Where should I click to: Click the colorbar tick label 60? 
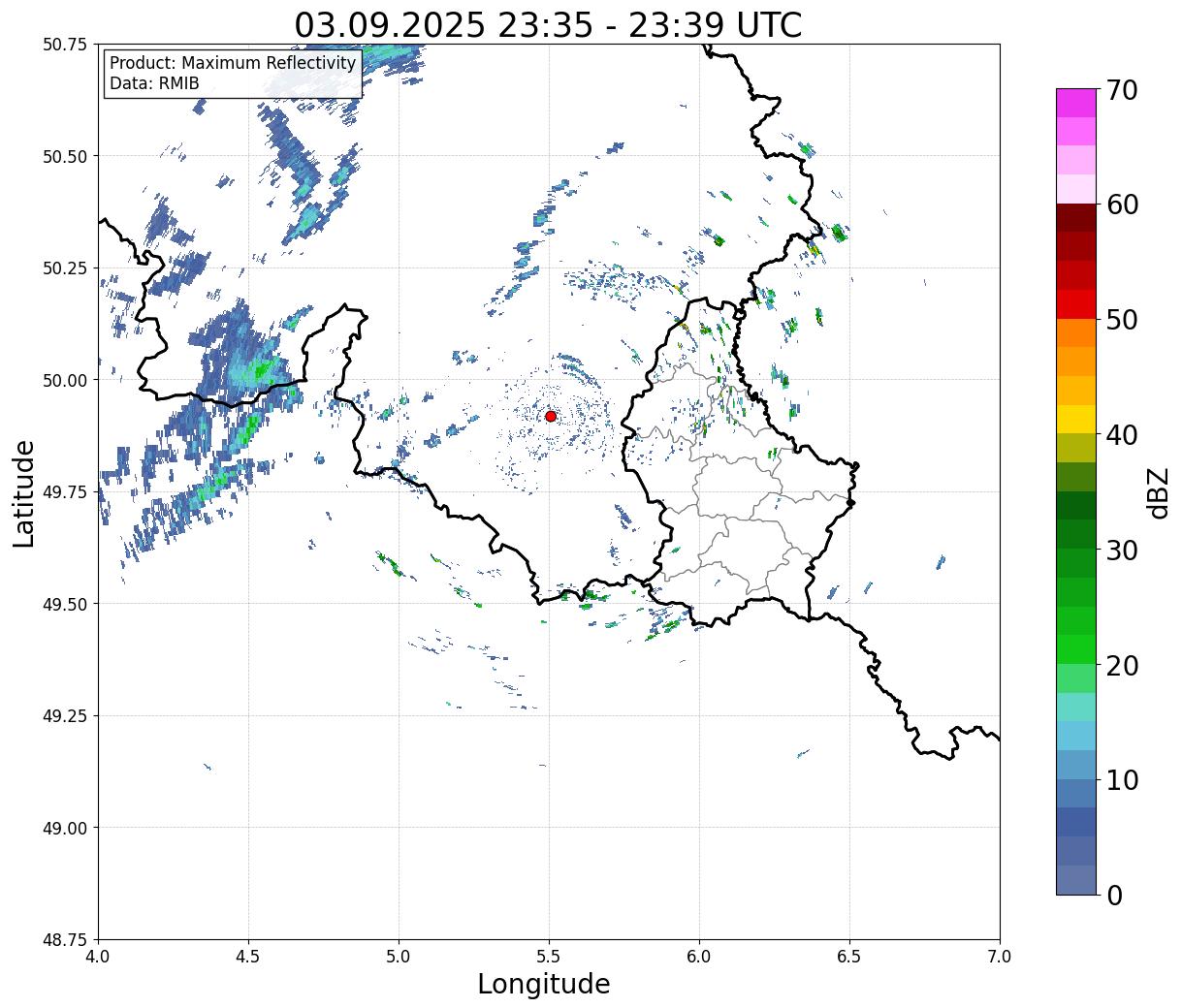point(1122,205)
